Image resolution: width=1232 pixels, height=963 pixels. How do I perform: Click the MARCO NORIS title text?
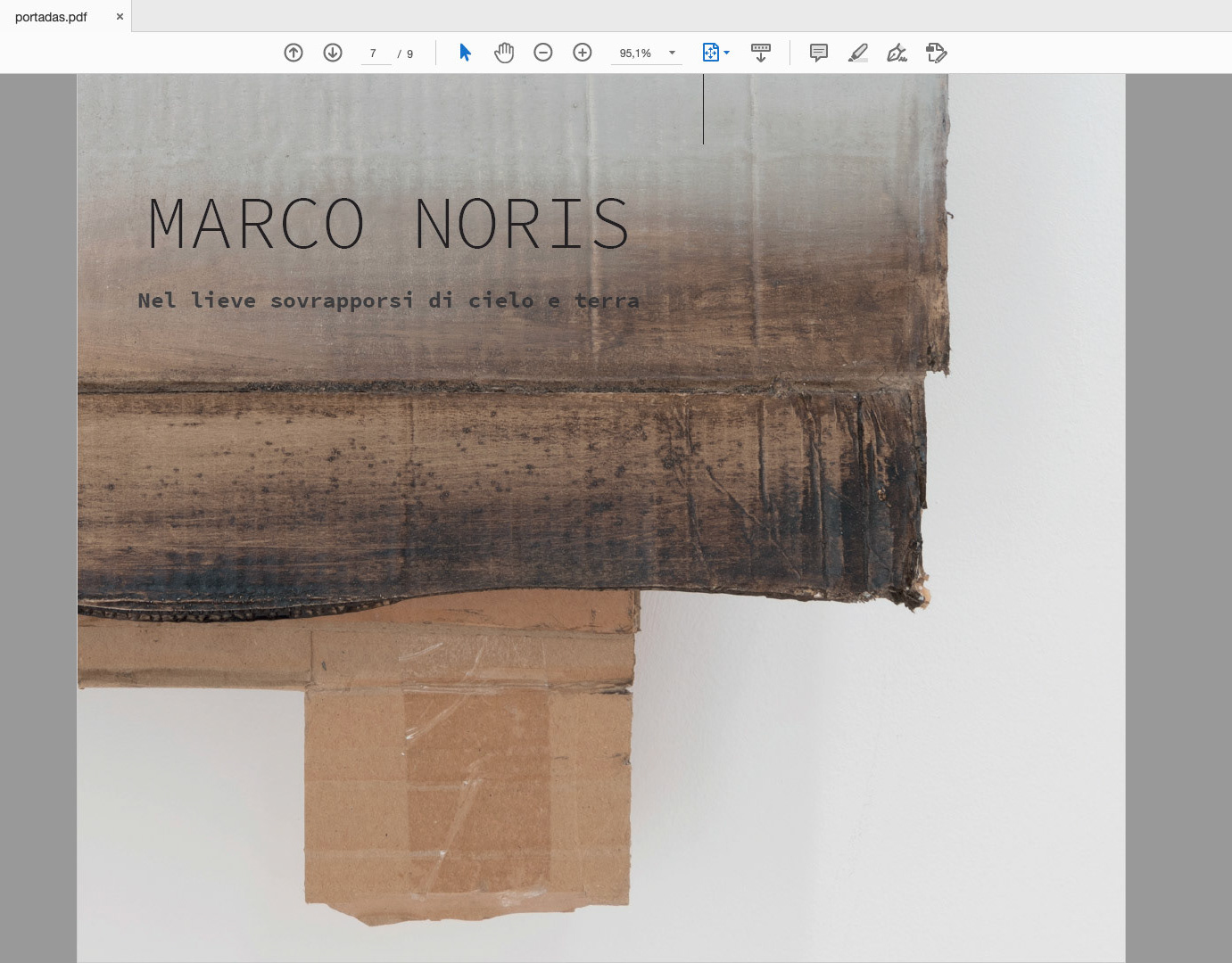tap(389, 223)
